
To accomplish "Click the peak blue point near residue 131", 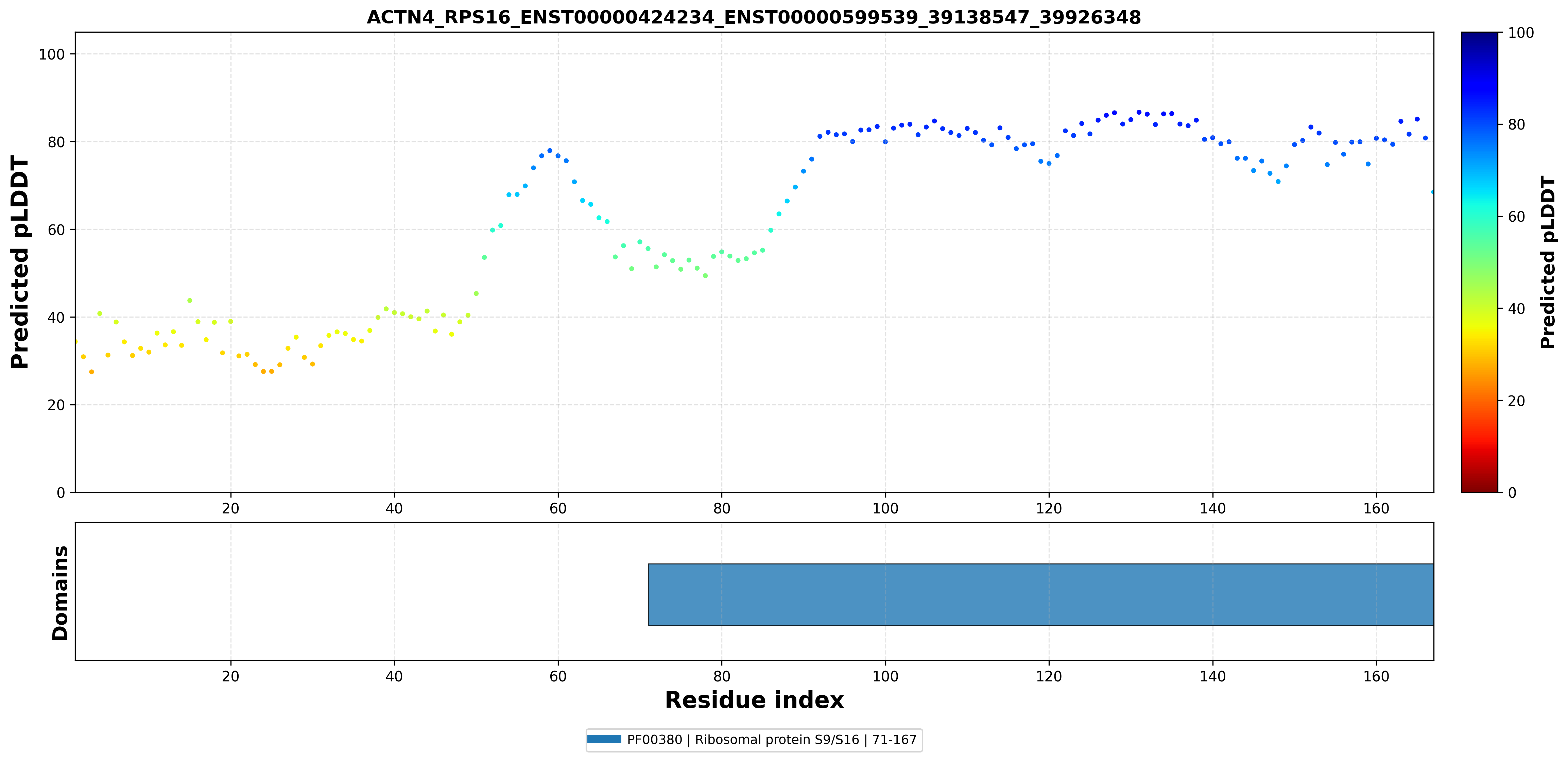I will point(1139,112).
